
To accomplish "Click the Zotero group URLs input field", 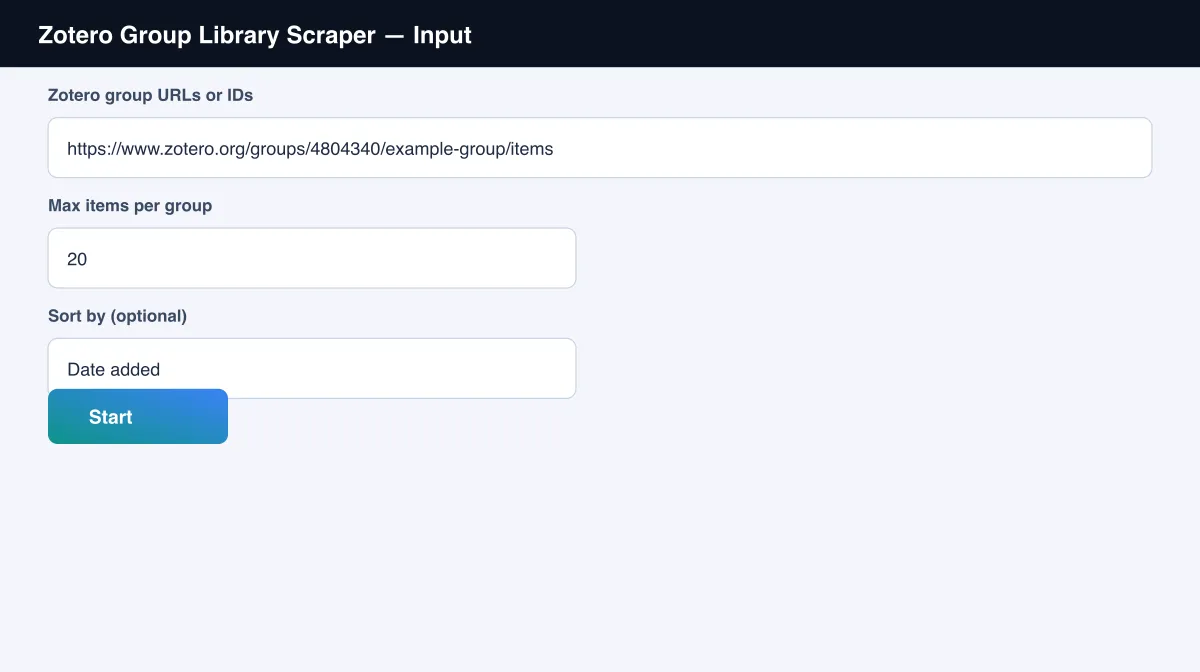I will [600, 148].
